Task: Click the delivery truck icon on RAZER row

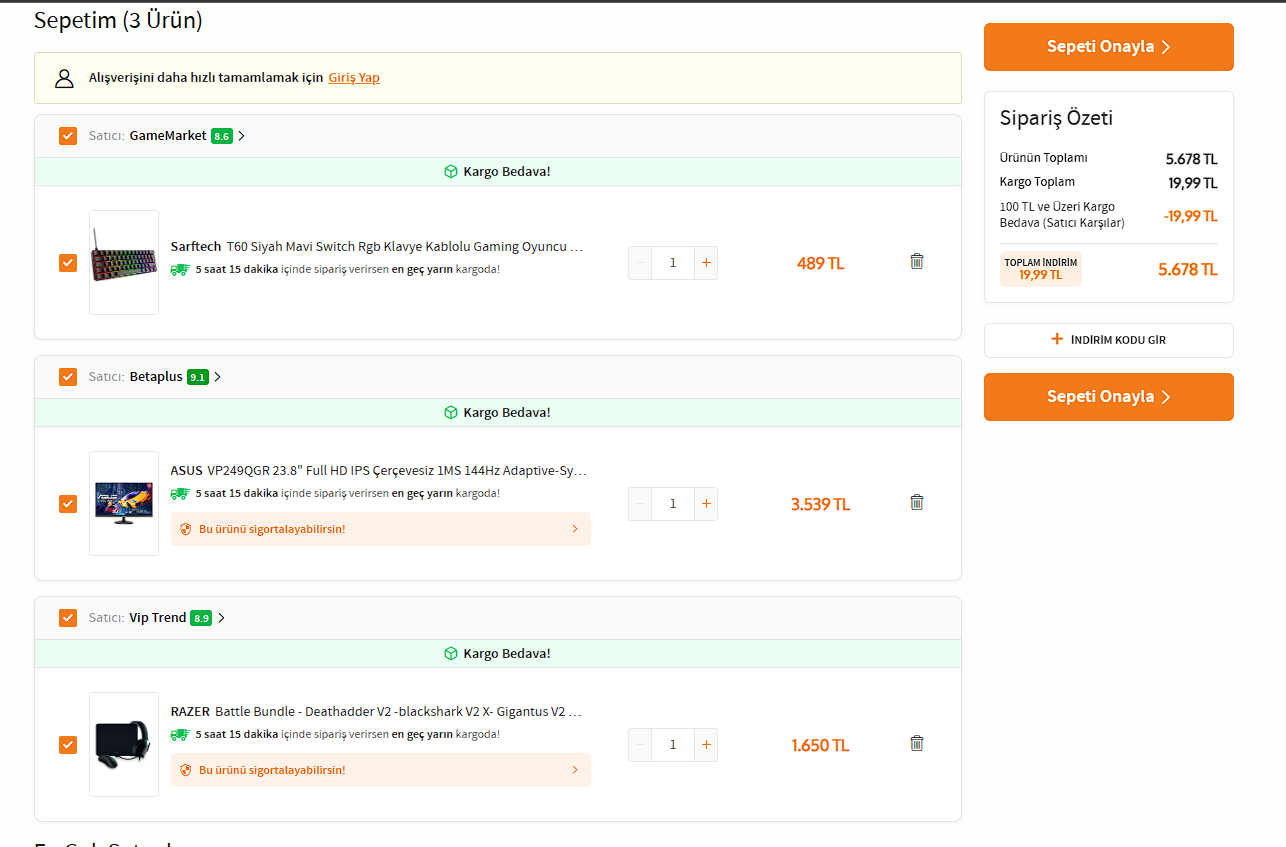Action: tap(180, 734)
